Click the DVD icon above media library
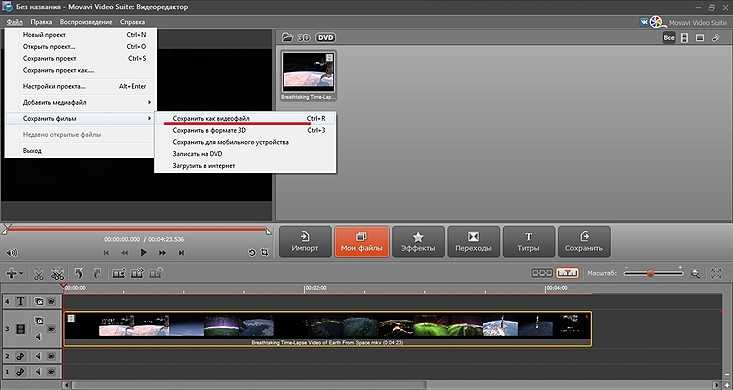The image size is (733, 390). (326, 38)
